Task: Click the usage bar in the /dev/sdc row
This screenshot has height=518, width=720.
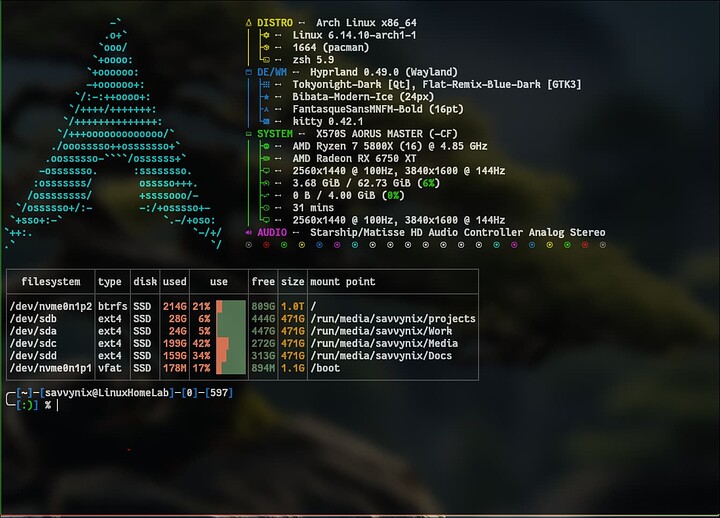Action: click(x=231, y=343)
